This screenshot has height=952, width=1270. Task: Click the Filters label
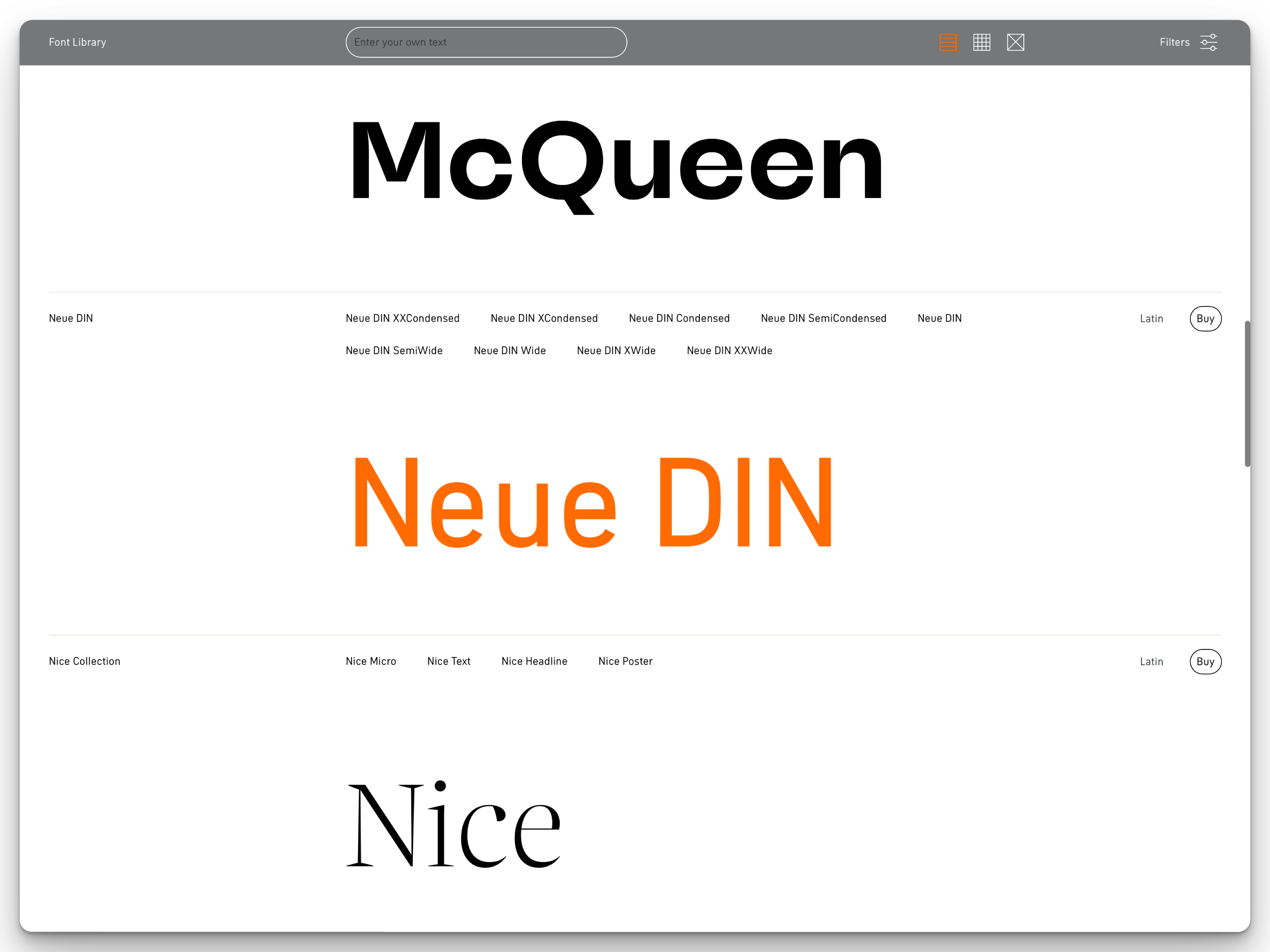pyautogui.click(x=1174, y=43)
